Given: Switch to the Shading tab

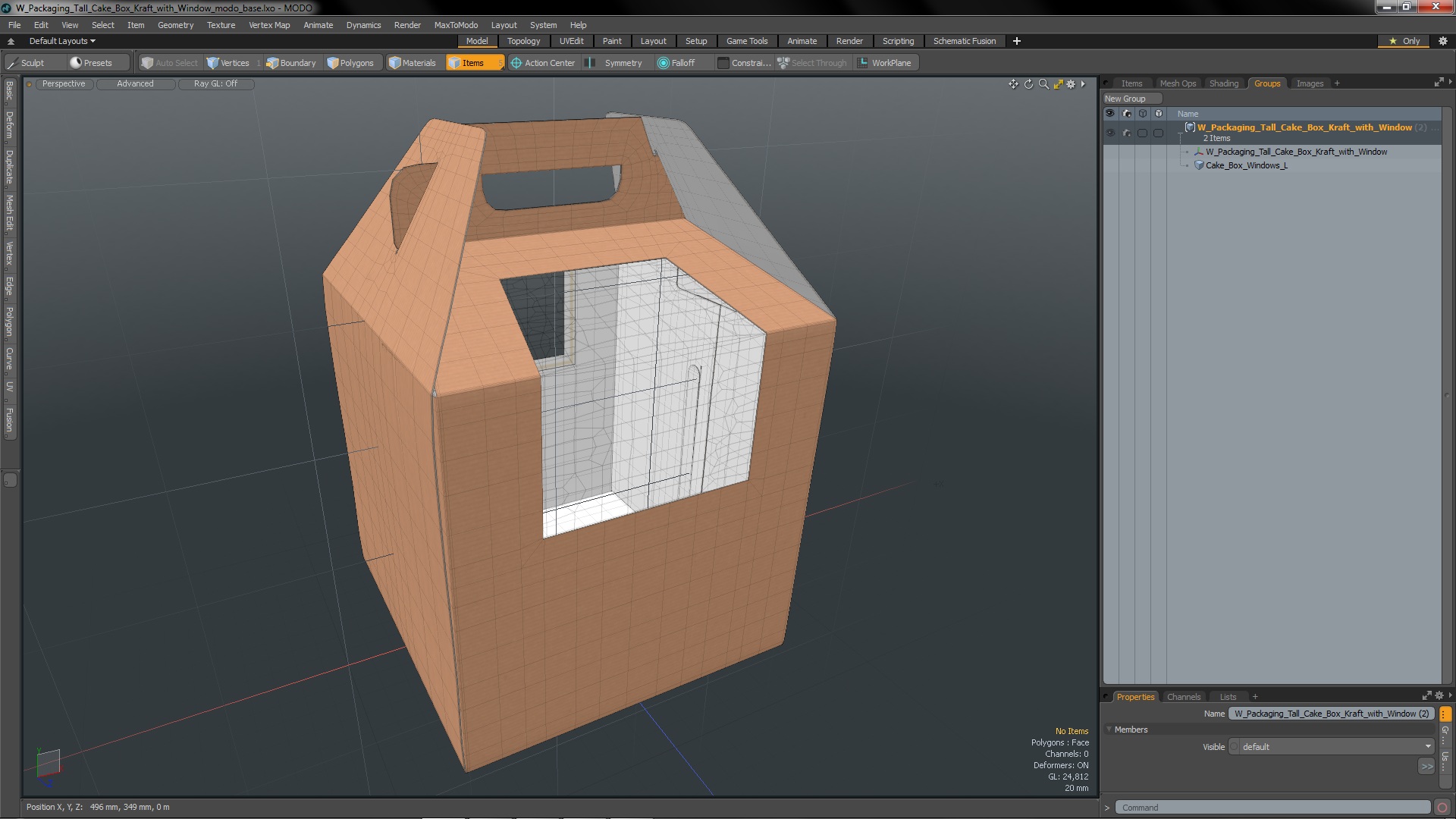Looking at the screenshot, I should [1223, 83].
